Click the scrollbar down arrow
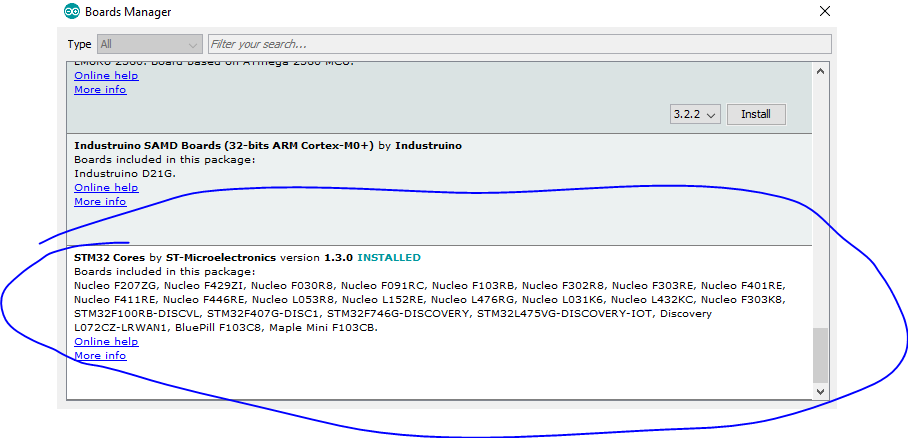Viewport: 908px width, 438px height. [x=820, y=391]
